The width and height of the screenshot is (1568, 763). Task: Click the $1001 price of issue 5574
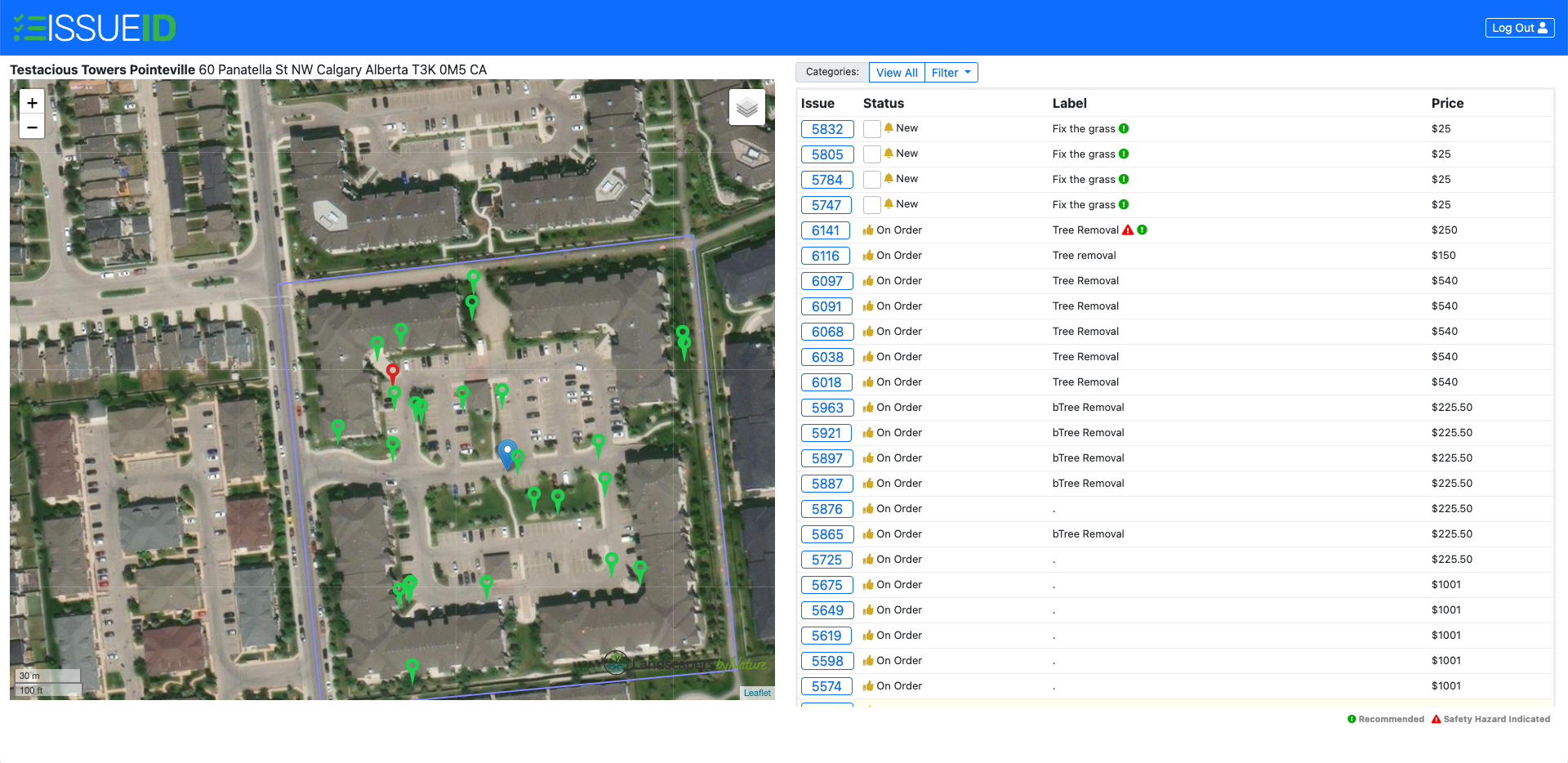[1446, 686]
